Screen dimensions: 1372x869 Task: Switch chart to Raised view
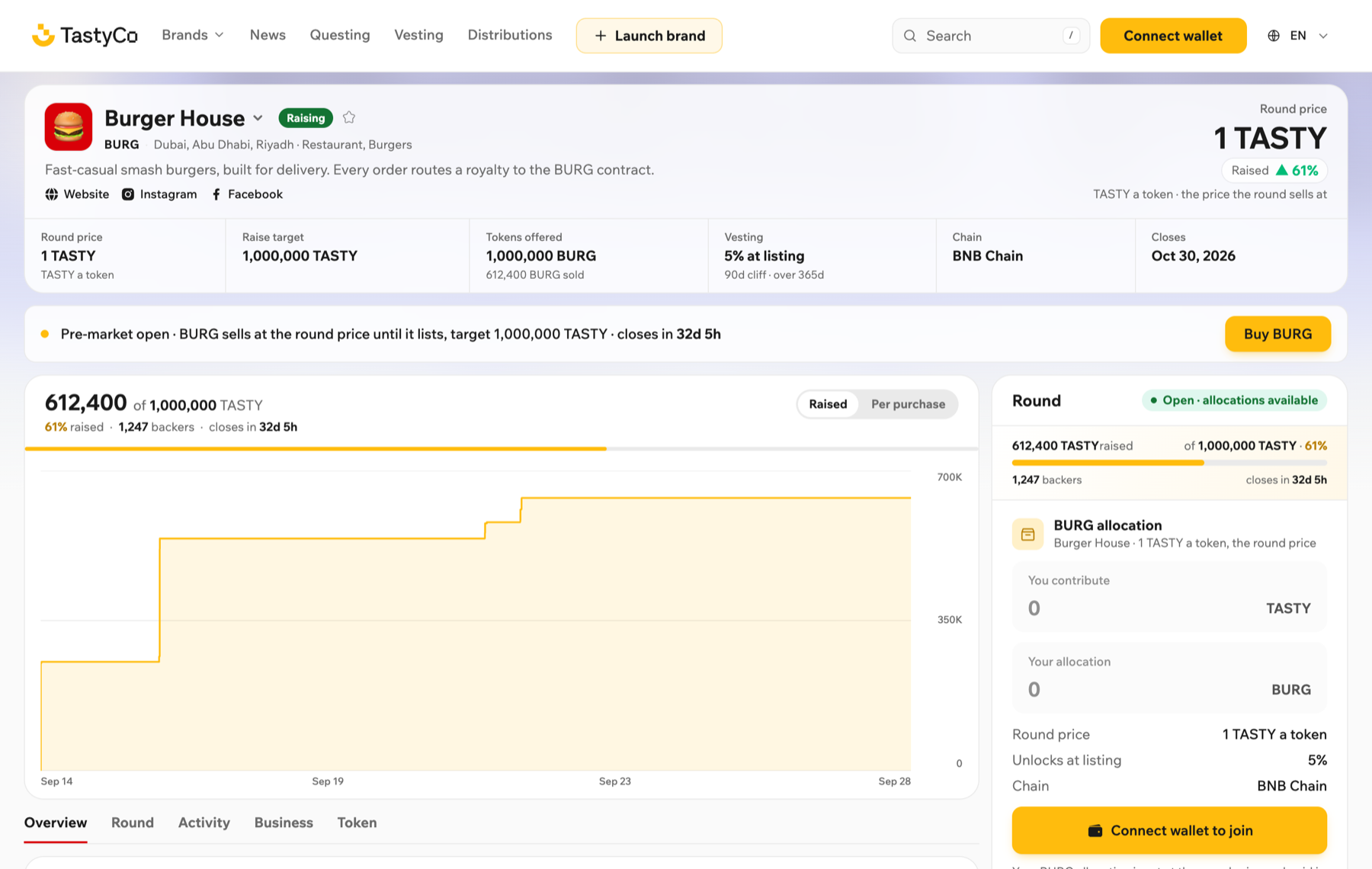828,404
